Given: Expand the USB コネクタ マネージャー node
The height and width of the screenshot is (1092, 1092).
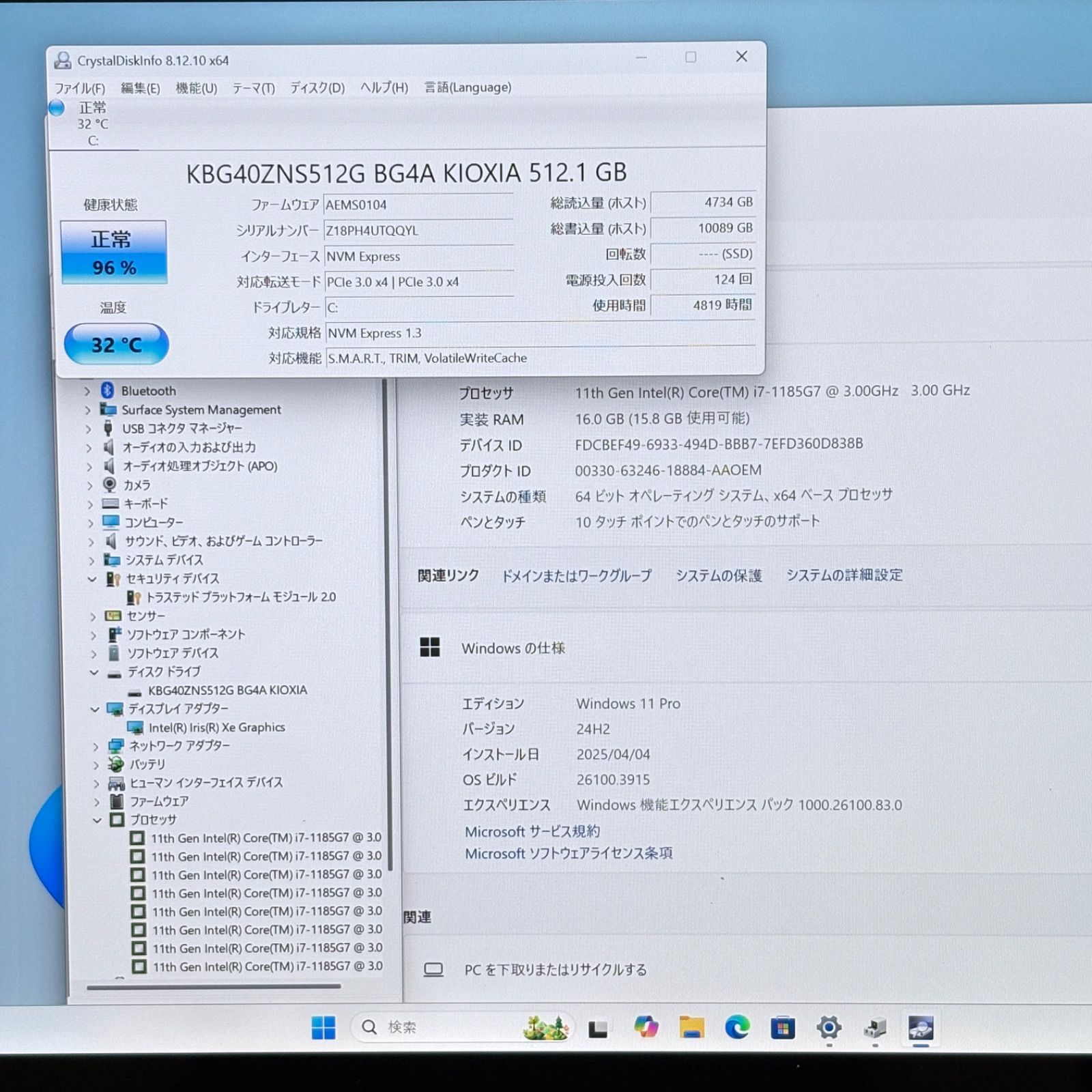Looking at the screenshot, I should coord(88,429).
